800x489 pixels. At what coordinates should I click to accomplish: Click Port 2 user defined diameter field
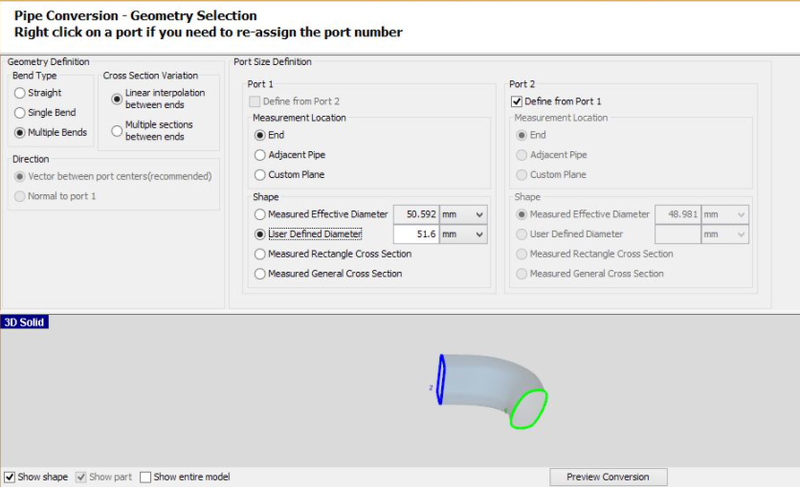tap(678, 234)
